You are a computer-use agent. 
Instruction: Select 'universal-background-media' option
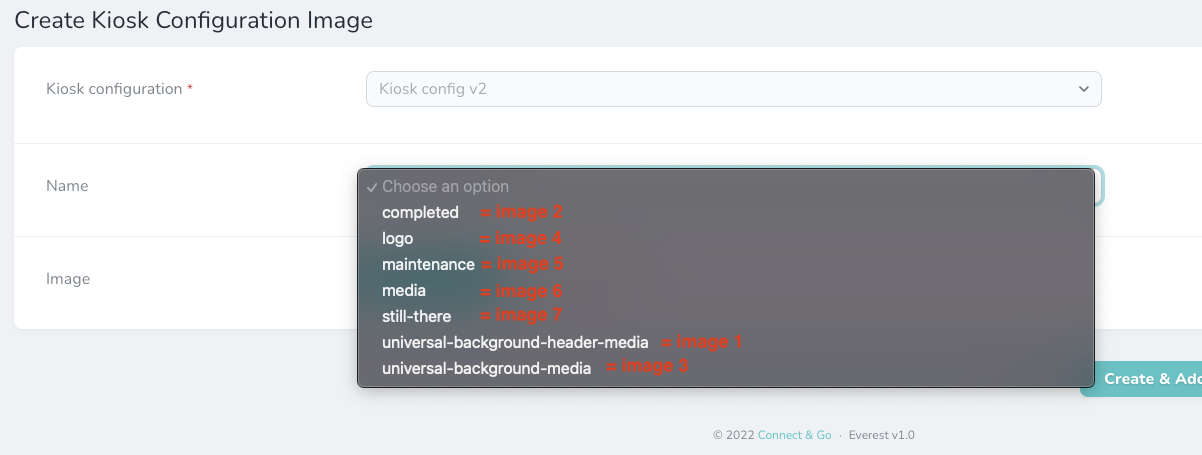pyautogui.click(x=486, y=368)
